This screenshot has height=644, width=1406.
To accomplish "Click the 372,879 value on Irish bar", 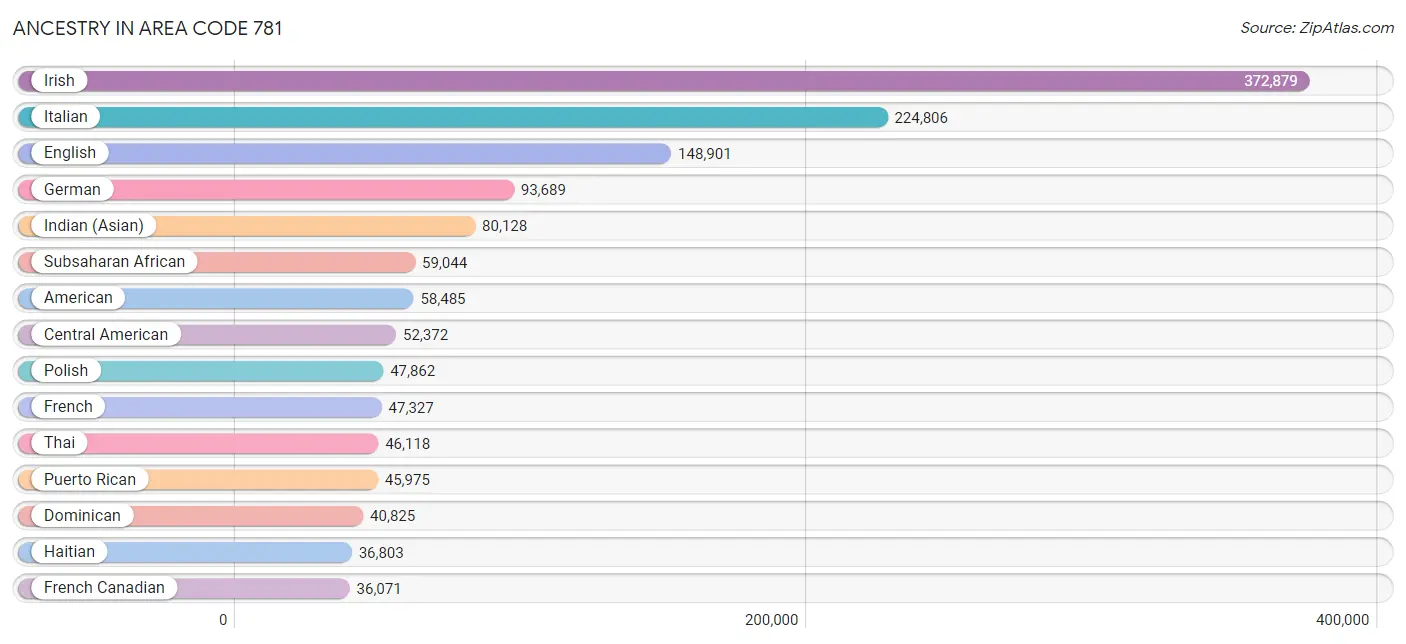I will click(x=1271, y=81).
